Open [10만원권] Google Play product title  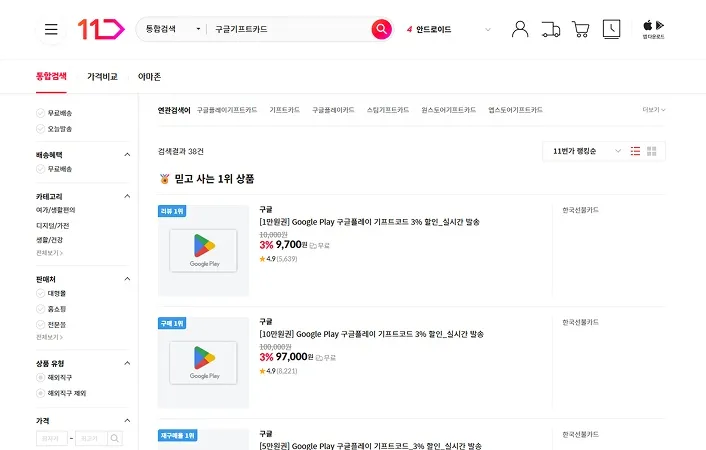[371, 334]
